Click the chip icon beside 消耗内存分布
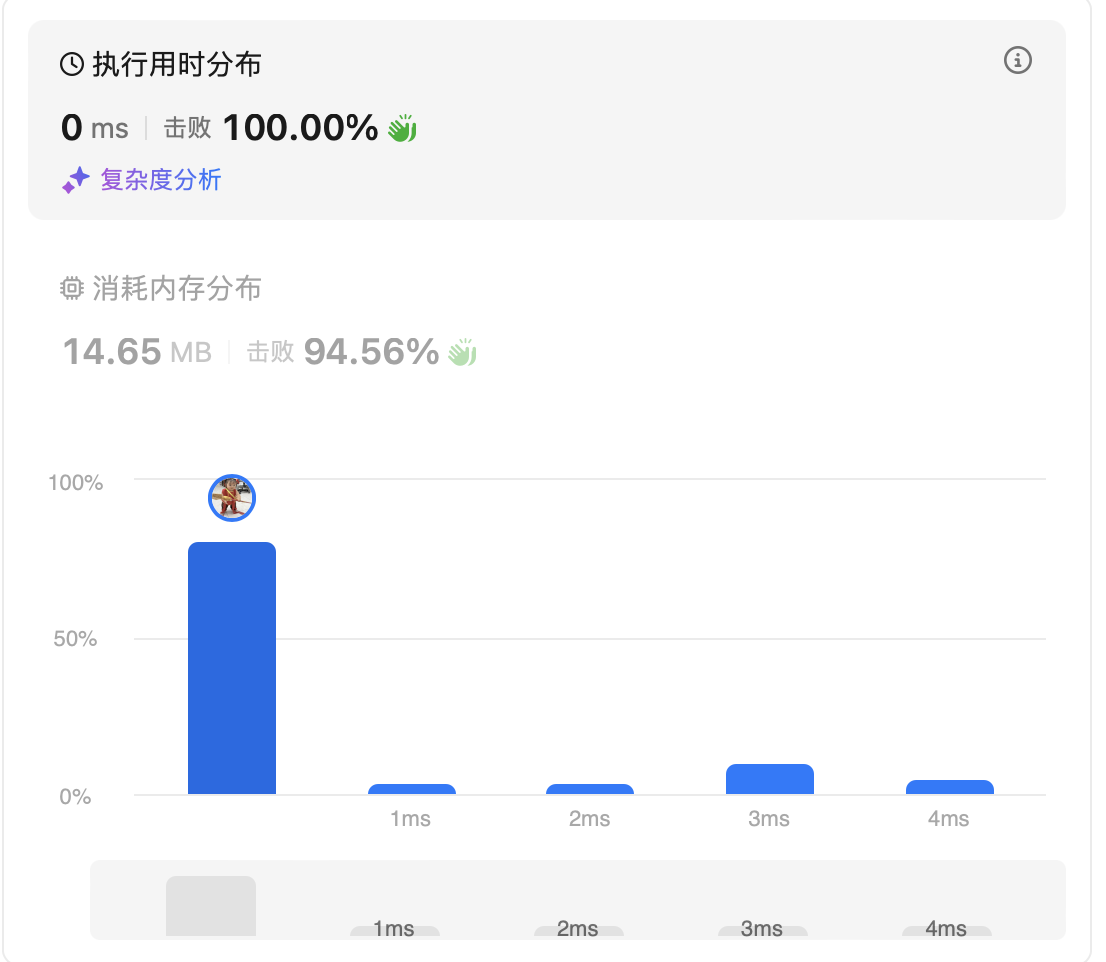 72,288
